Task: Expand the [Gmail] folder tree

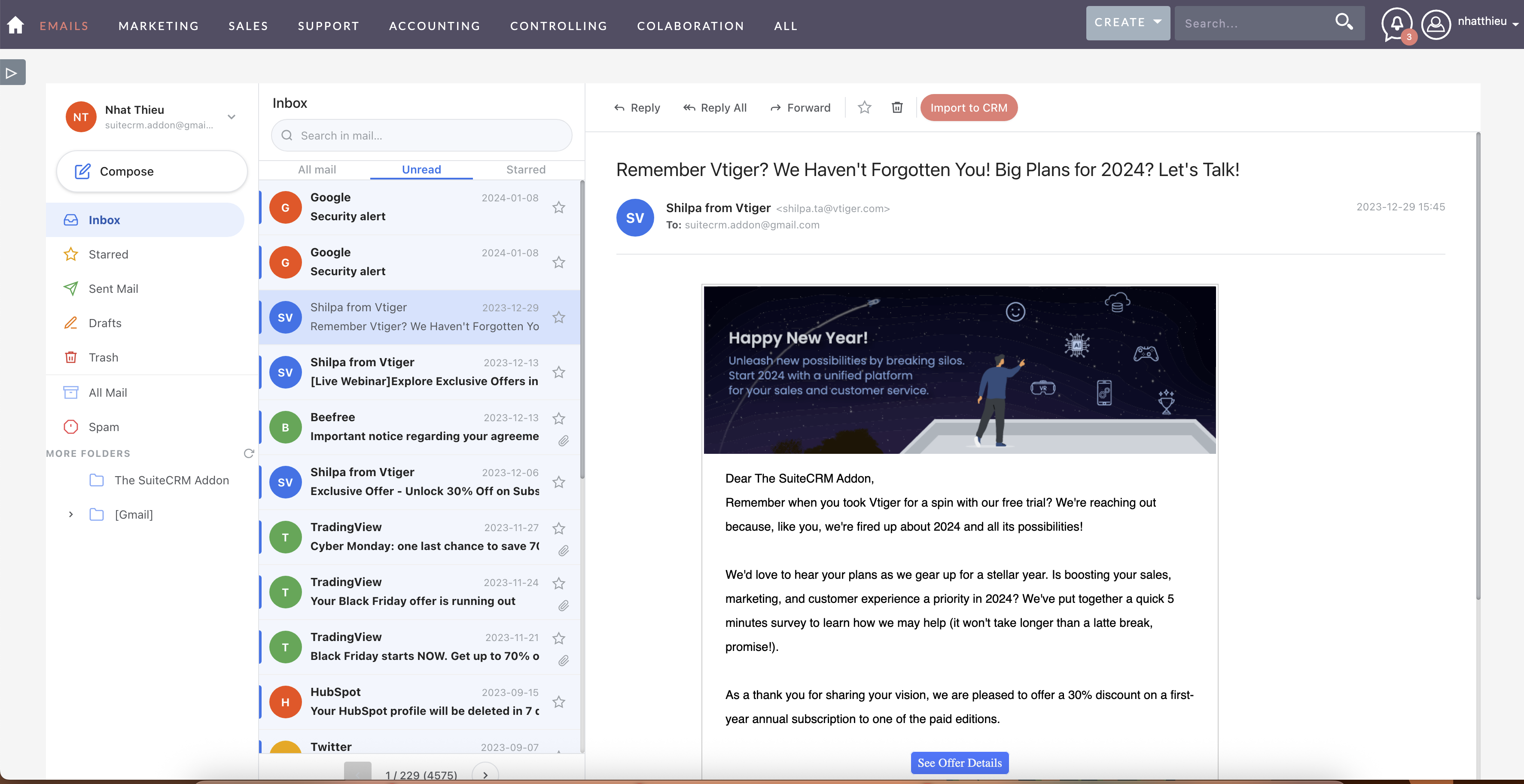Action: 71,514
